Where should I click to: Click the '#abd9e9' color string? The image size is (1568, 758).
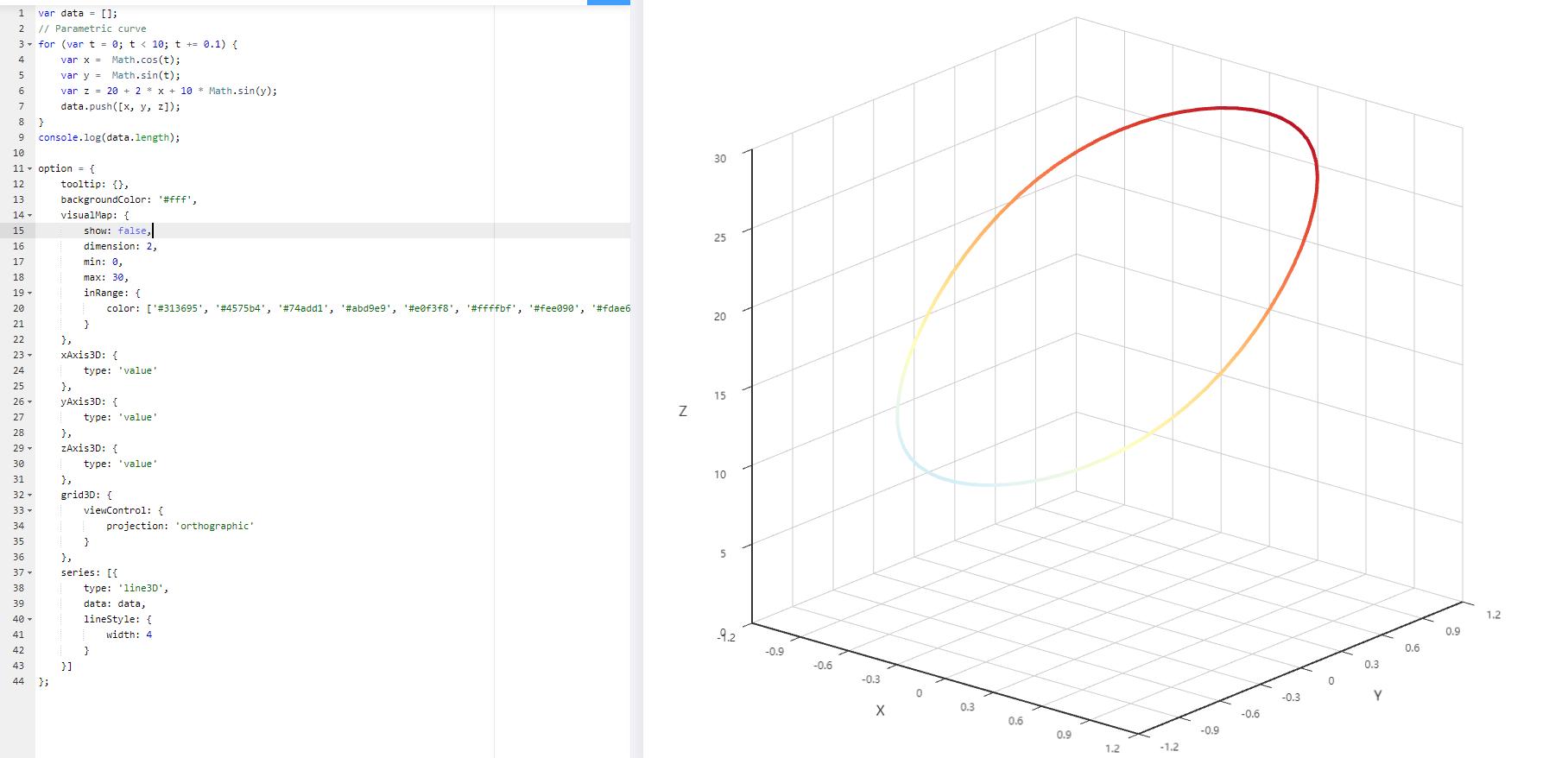(x=366, y=308)
